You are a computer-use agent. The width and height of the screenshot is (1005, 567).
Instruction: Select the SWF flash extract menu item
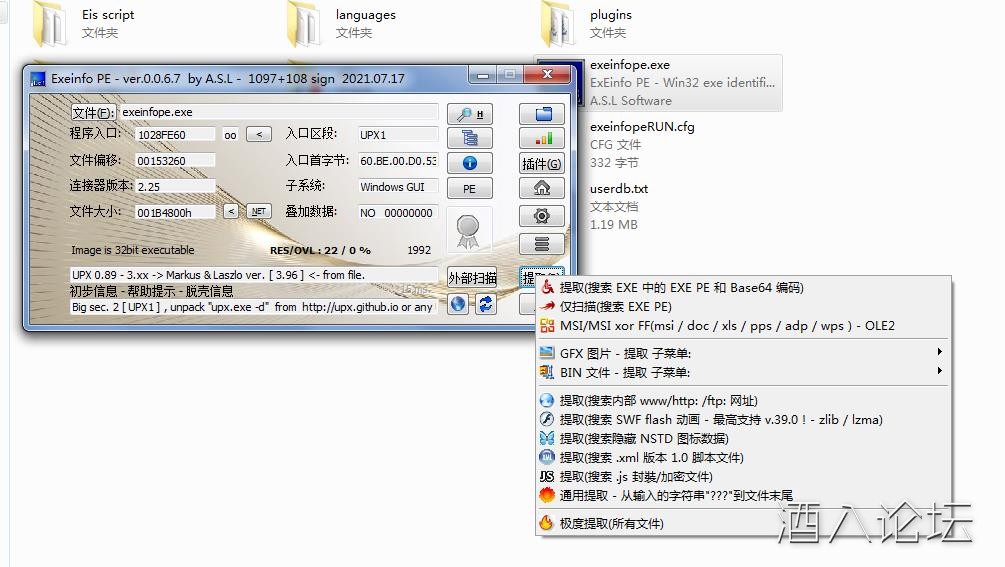(x=720, y=420)
